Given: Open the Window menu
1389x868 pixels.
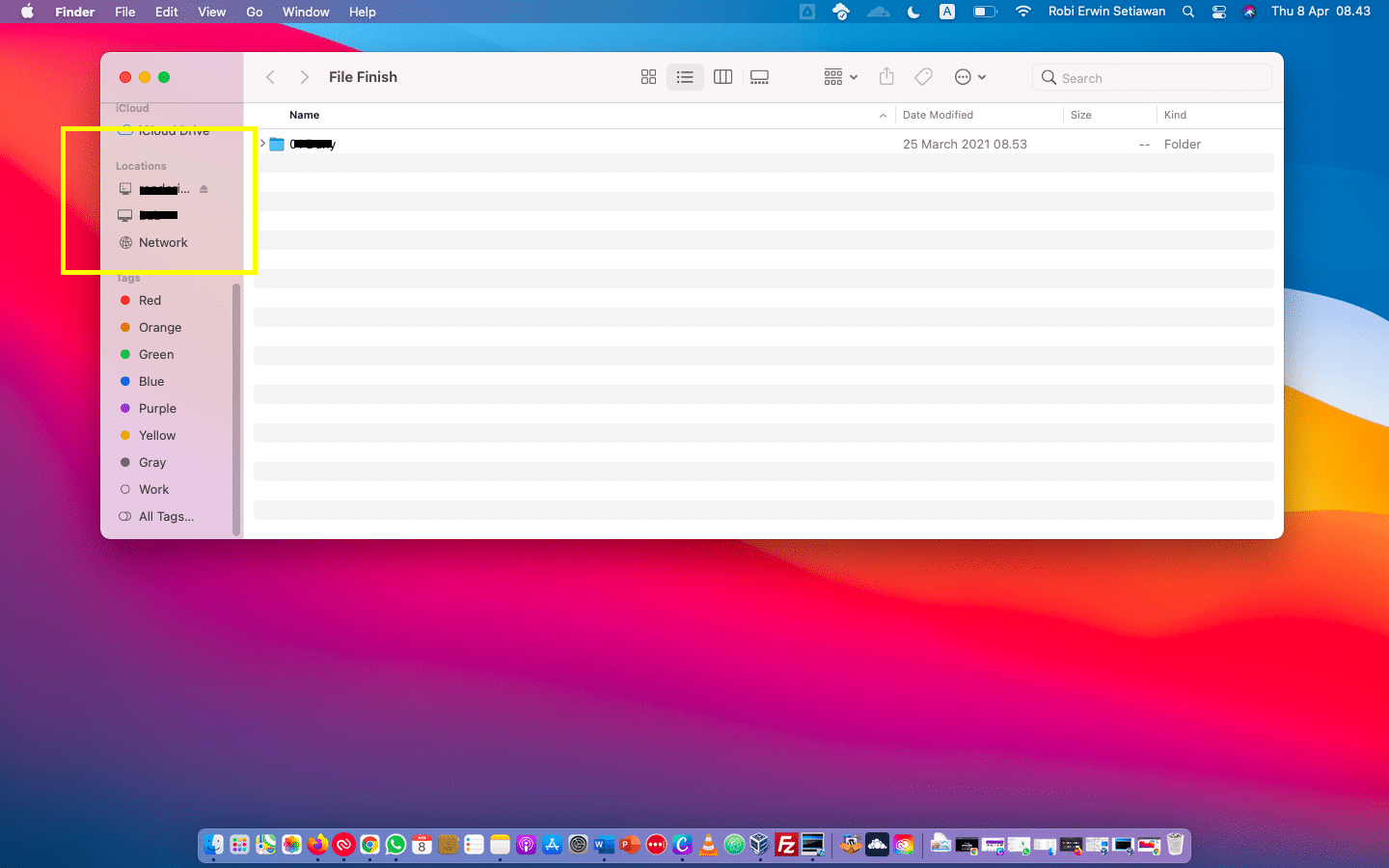Looking at the screenshot, I should [306, 12].
